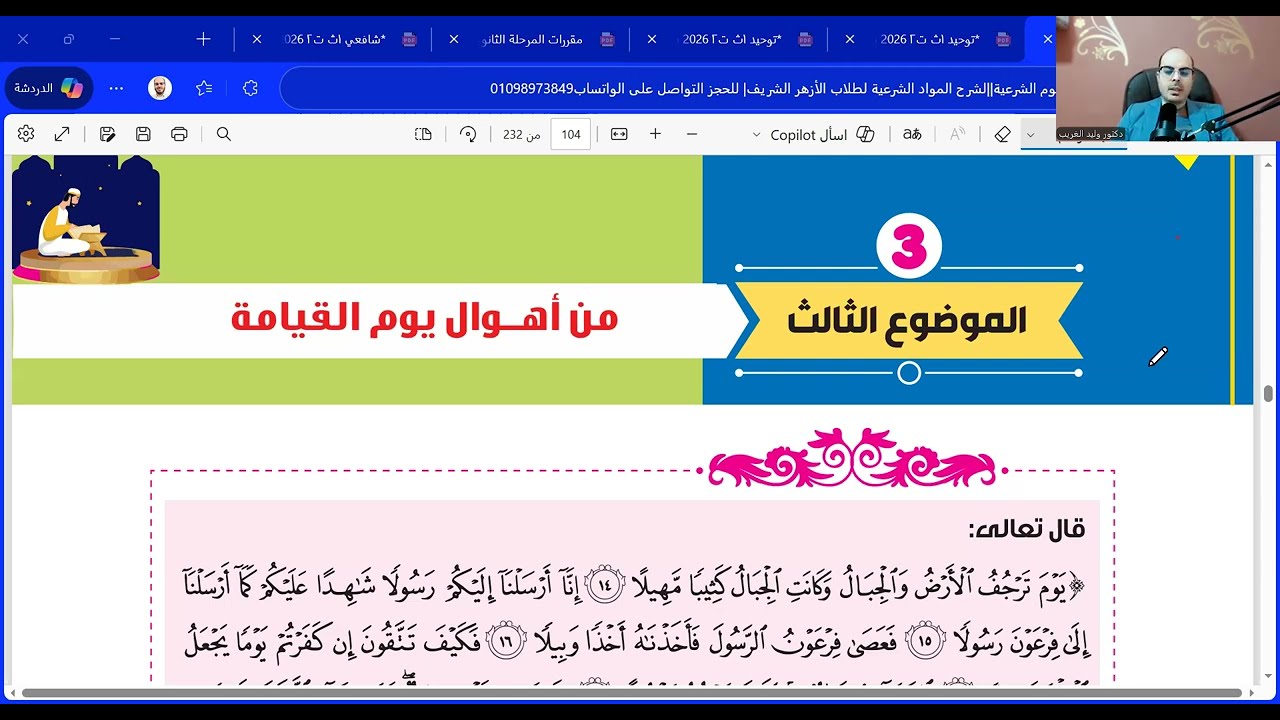The height and width of the screenshot is (720, 1280).
Task: Click the vertical scrollbar down arrow
Action: pos(1268,677)
